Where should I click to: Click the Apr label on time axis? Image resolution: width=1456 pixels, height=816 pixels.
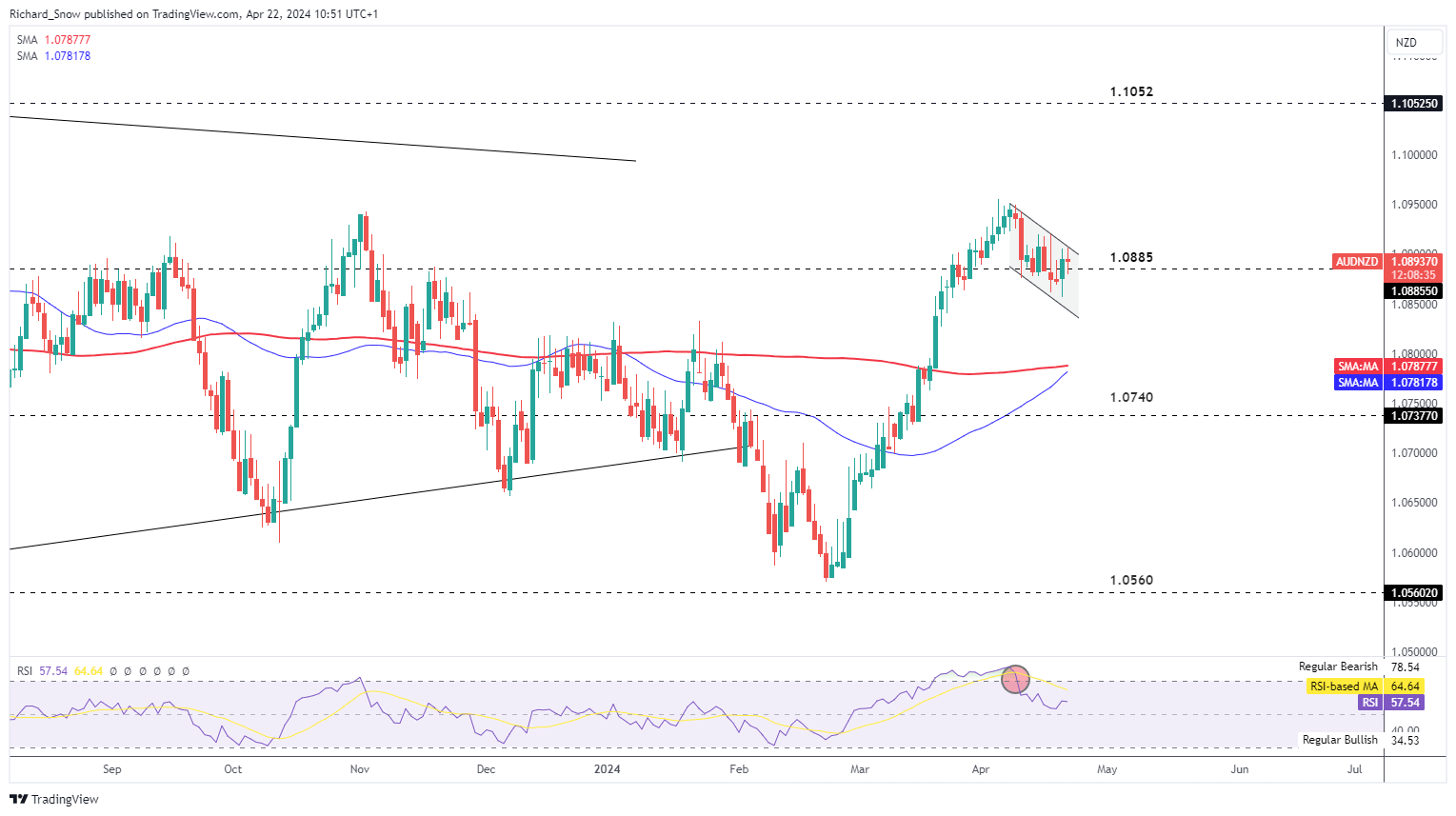pos(980,769)
